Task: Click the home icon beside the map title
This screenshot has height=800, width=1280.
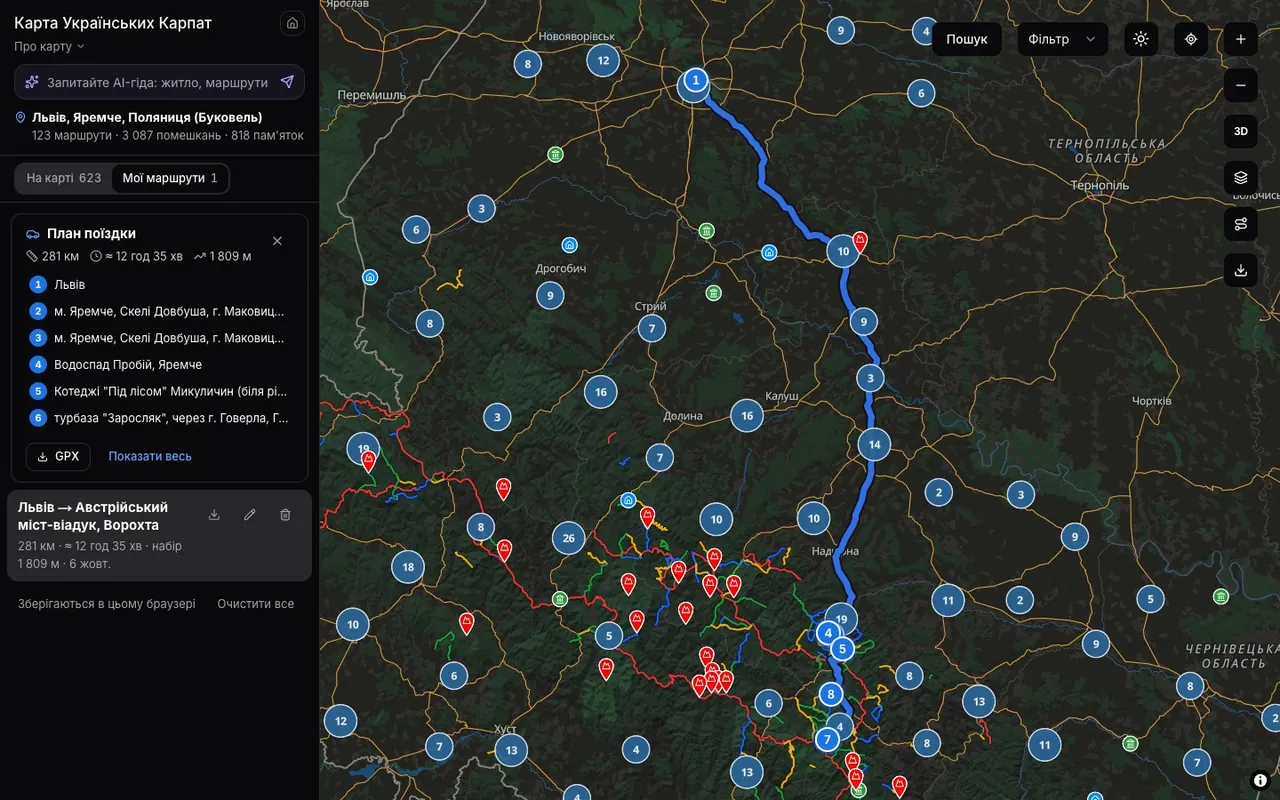Action: tap(292, 23)
